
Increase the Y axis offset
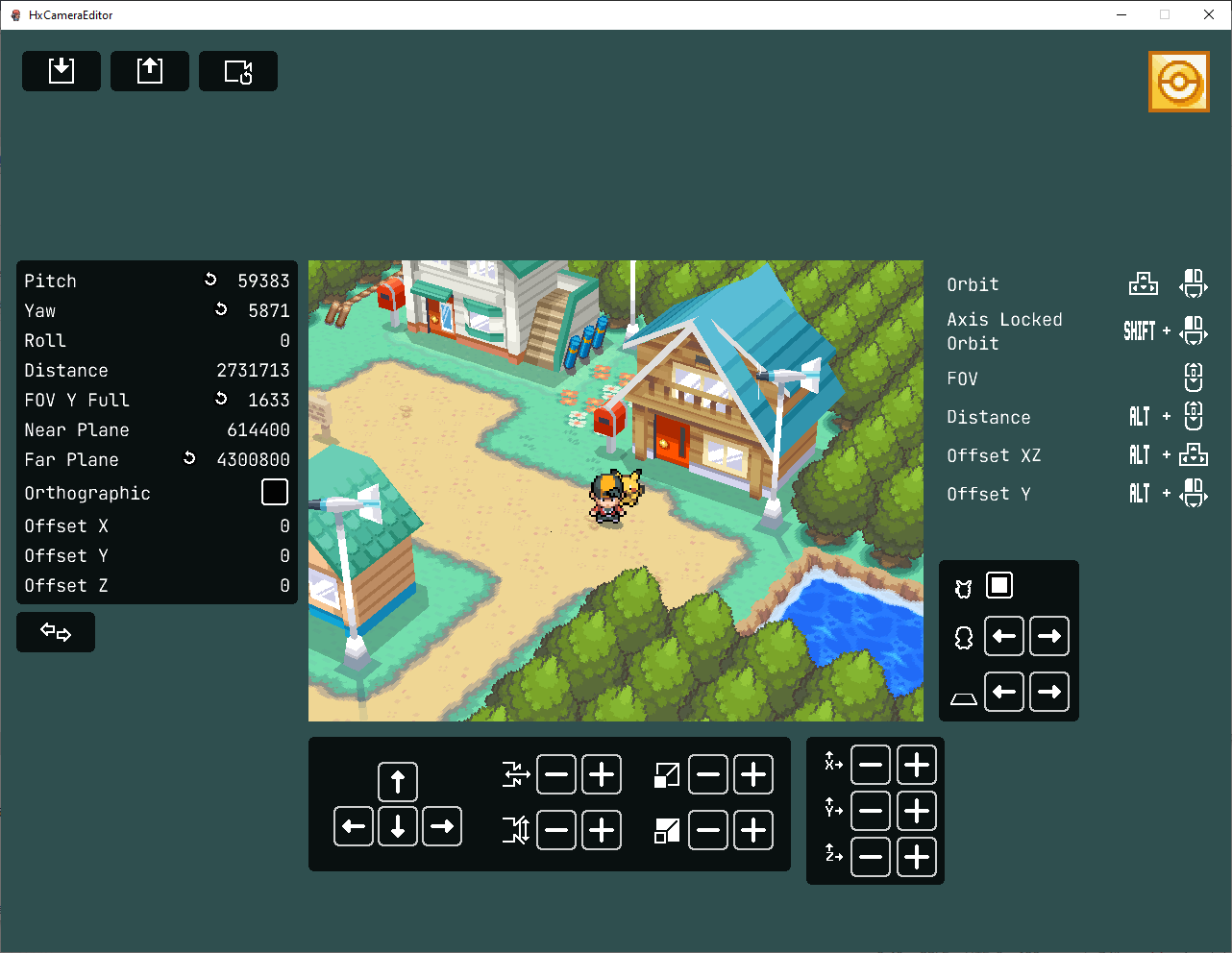tap(917, 811)
